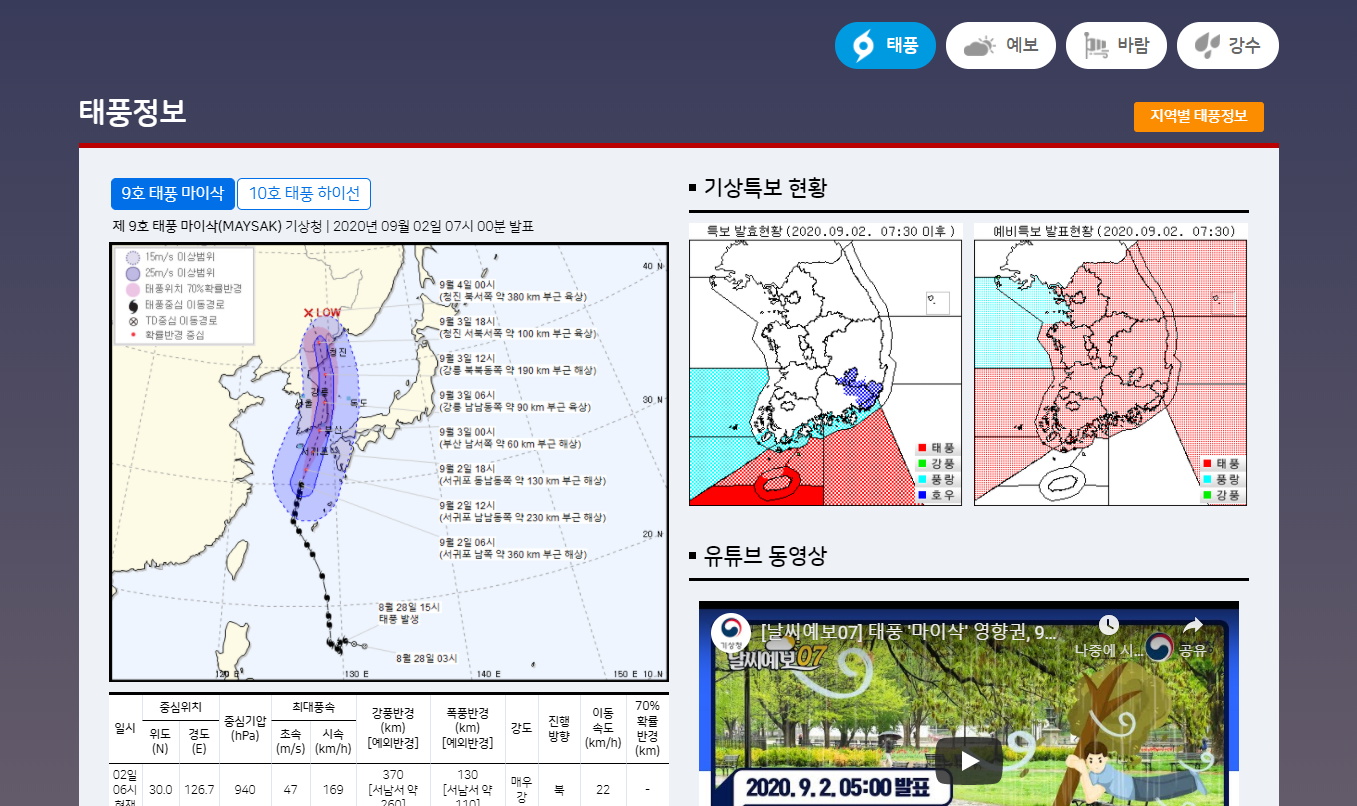1357x806 pixels.
Task: Click the 중심기압 (hPa) column header
Action: [x=245, y=728]
